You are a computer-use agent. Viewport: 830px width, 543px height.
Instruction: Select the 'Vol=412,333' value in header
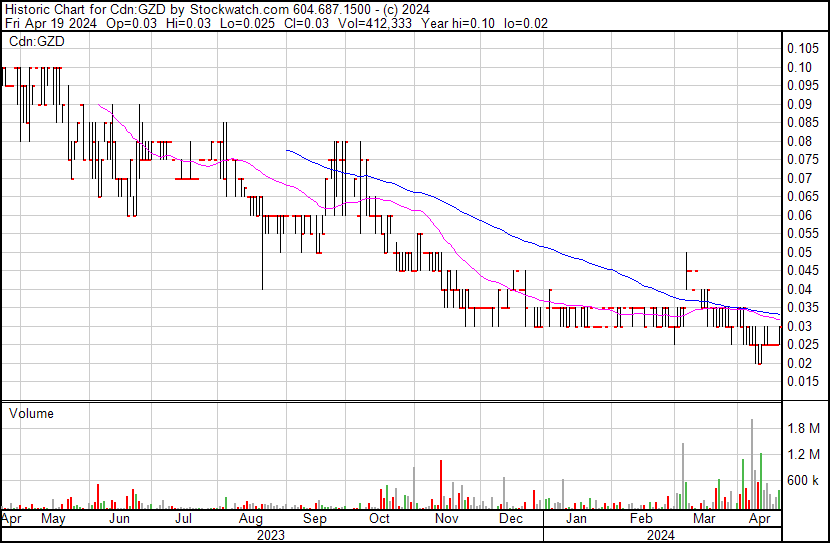(377, 23)
